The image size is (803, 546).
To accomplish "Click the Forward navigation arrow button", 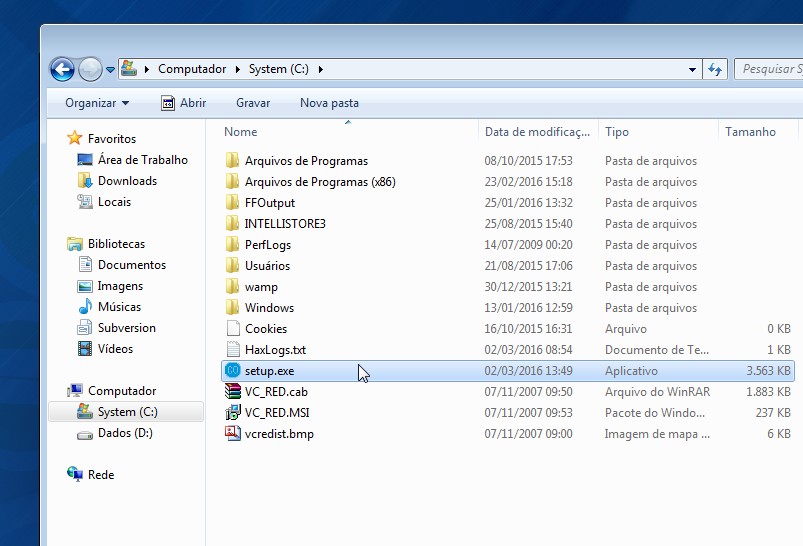I will [91, 69].
